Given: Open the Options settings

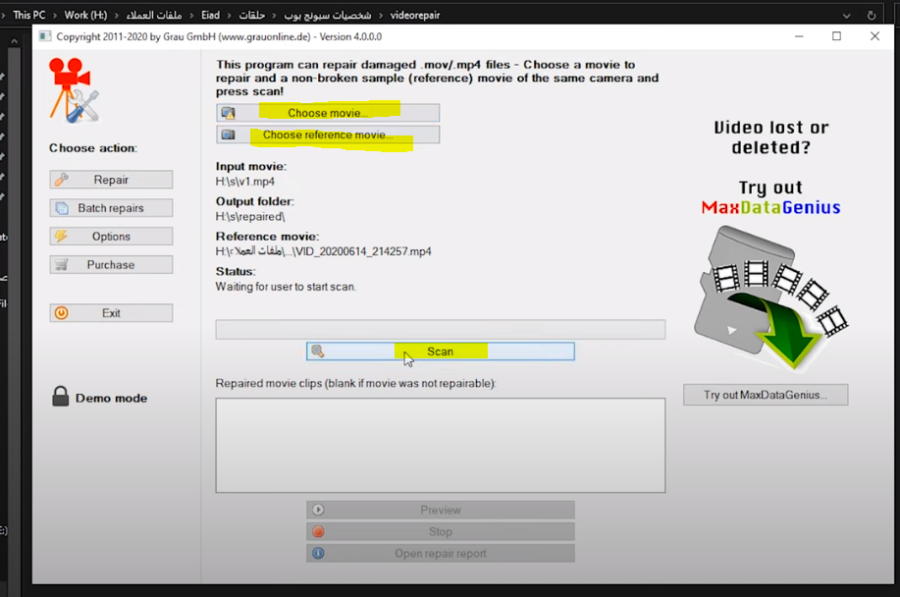Looking at the screenshot, I should (x=111, y=236).
